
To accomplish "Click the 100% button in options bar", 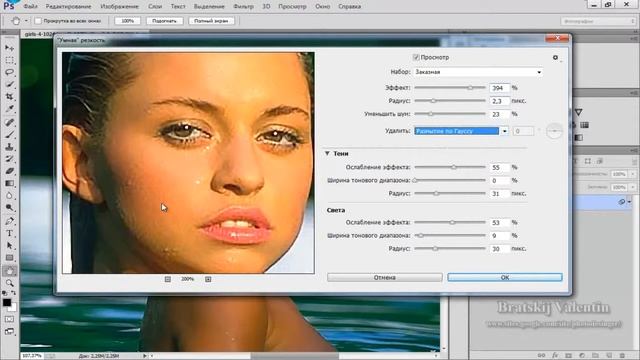I will [127, 21].
